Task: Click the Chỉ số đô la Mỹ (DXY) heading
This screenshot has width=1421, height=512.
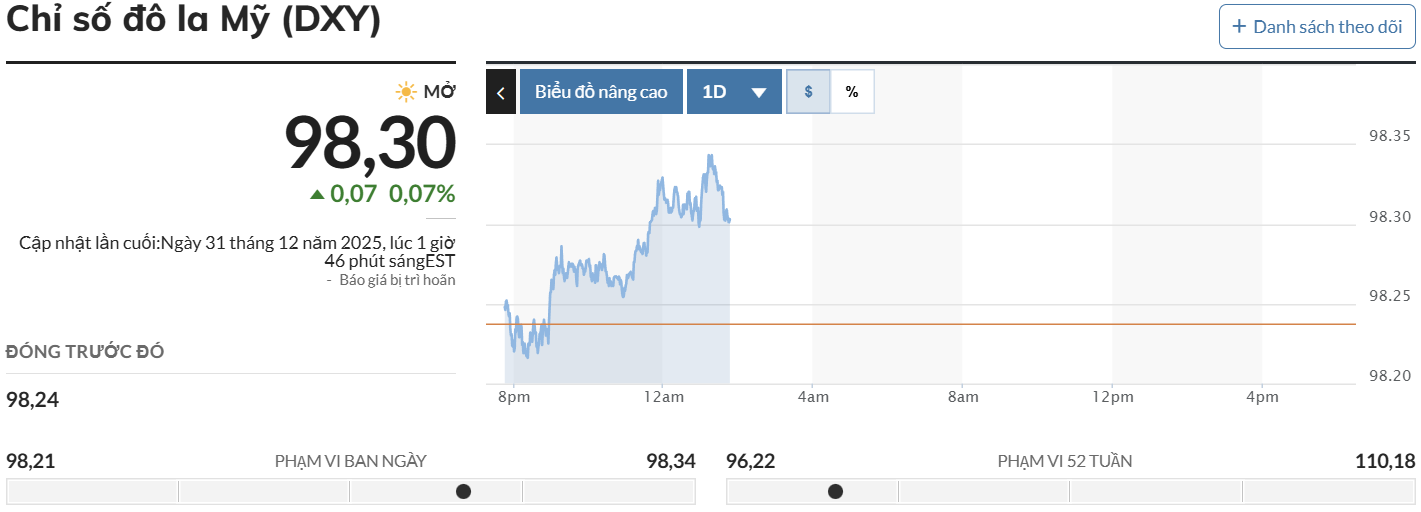Action: (194, 21)
